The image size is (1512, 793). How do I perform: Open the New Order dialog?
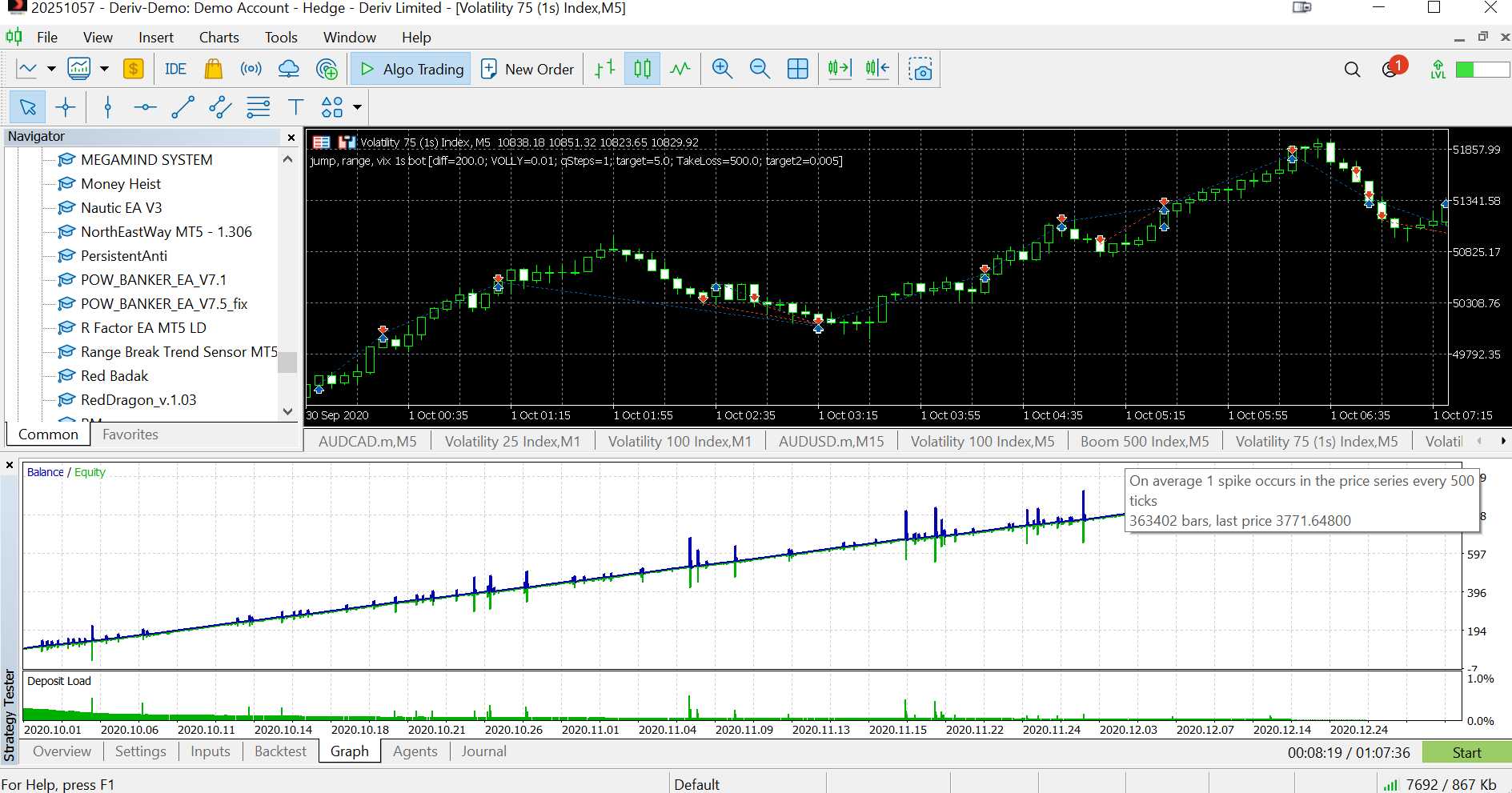527,69
